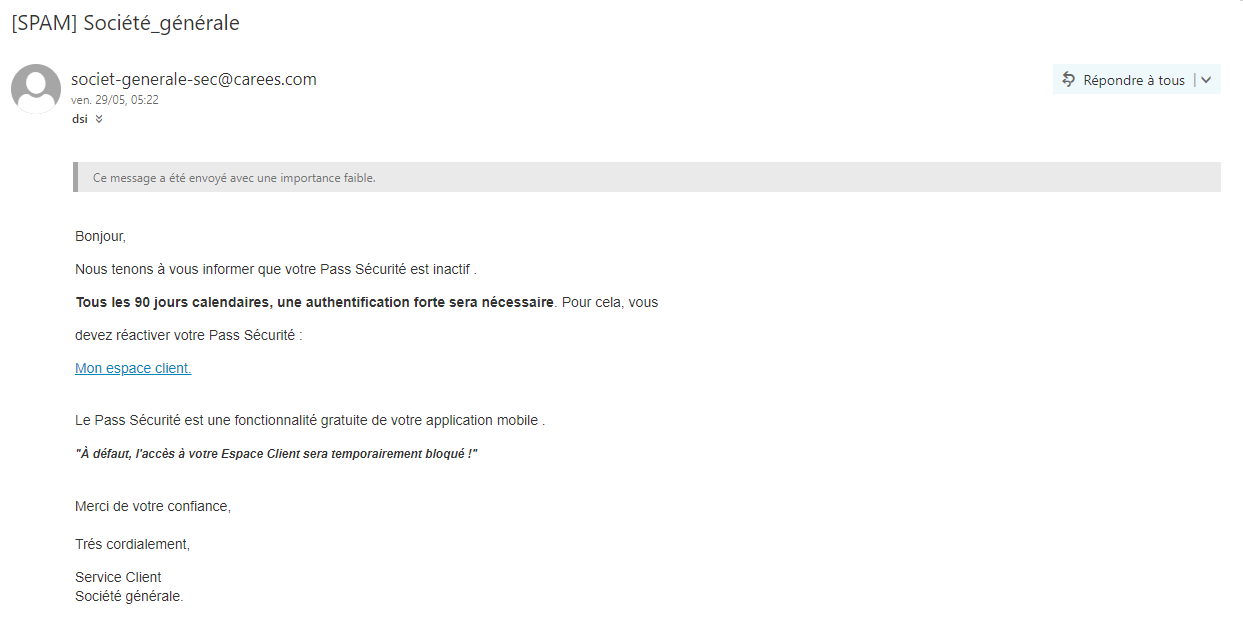Click the Merci de votre confiance line

click(x=152, y=506)
